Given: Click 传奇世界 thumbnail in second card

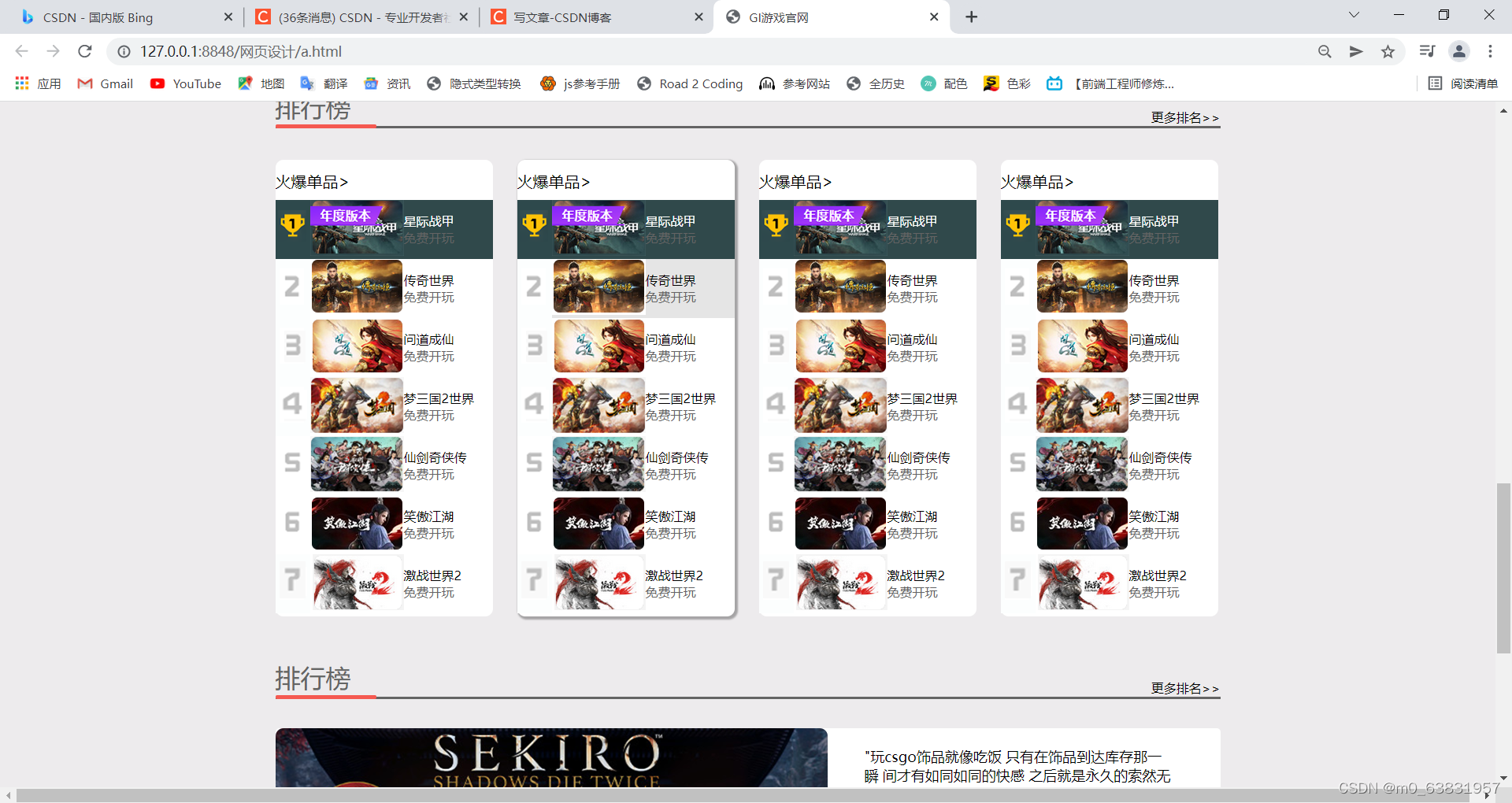Looking at the screenshot, I should (x=598, y=287).
